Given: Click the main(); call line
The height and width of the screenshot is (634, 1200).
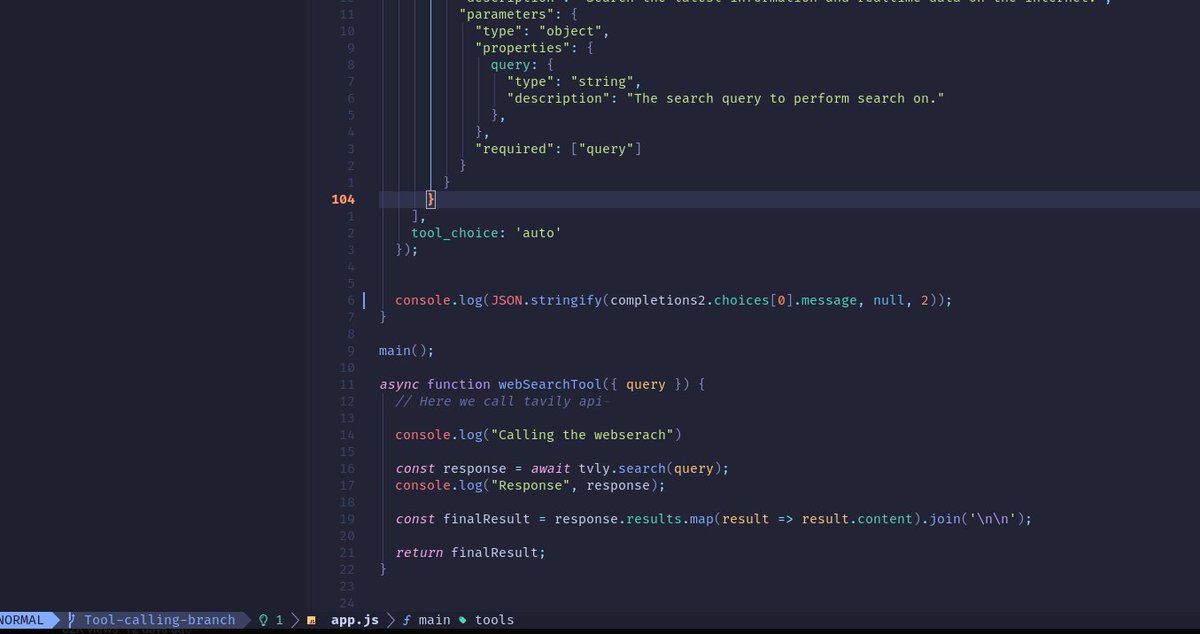Looking at the screenshot, I should click(407, 351).
